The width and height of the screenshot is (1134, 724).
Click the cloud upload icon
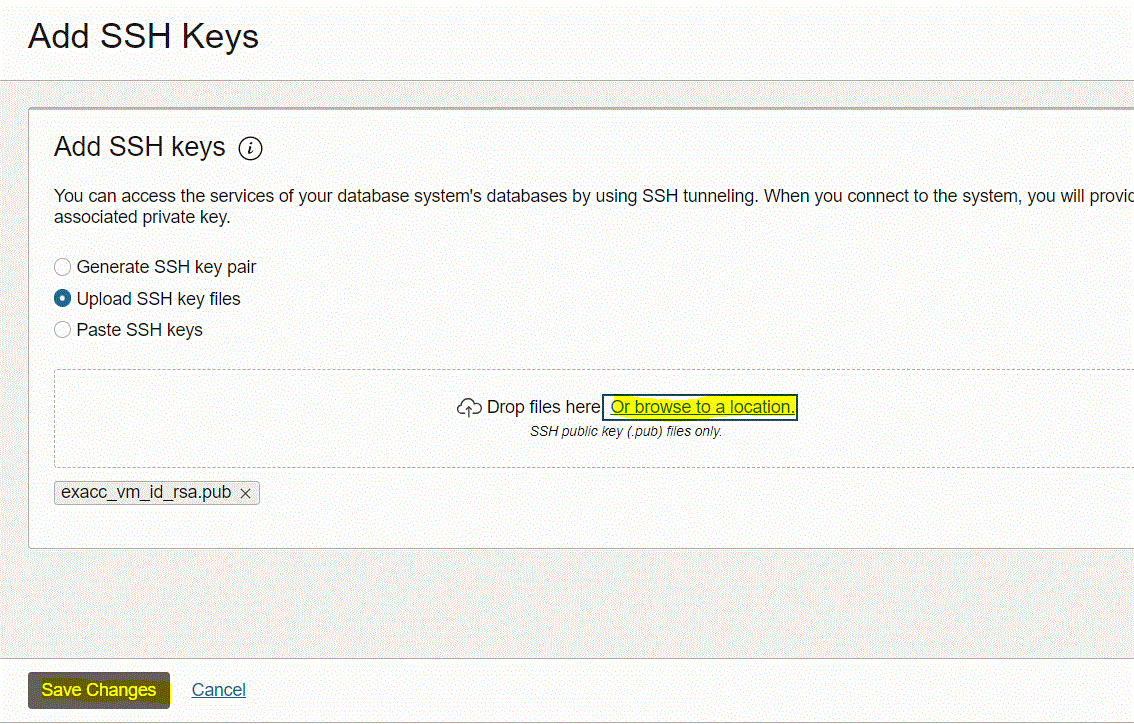469,407
